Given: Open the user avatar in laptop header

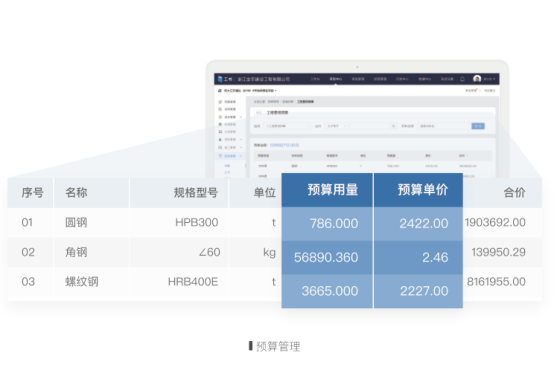Looking at the screenshot, I should [477, 79].
